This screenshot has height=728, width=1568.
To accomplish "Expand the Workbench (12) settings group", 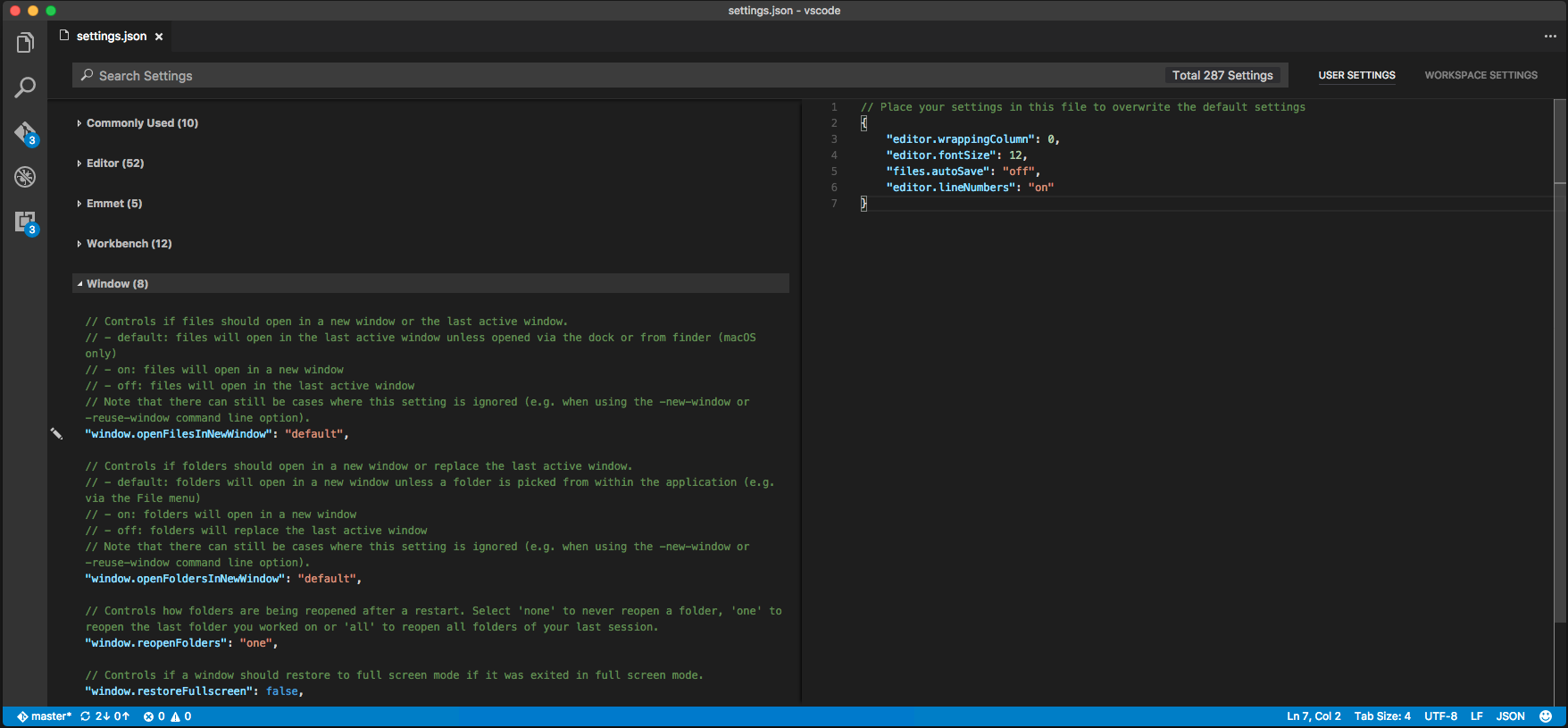I will pyautogui.click(x=129, y=244).
